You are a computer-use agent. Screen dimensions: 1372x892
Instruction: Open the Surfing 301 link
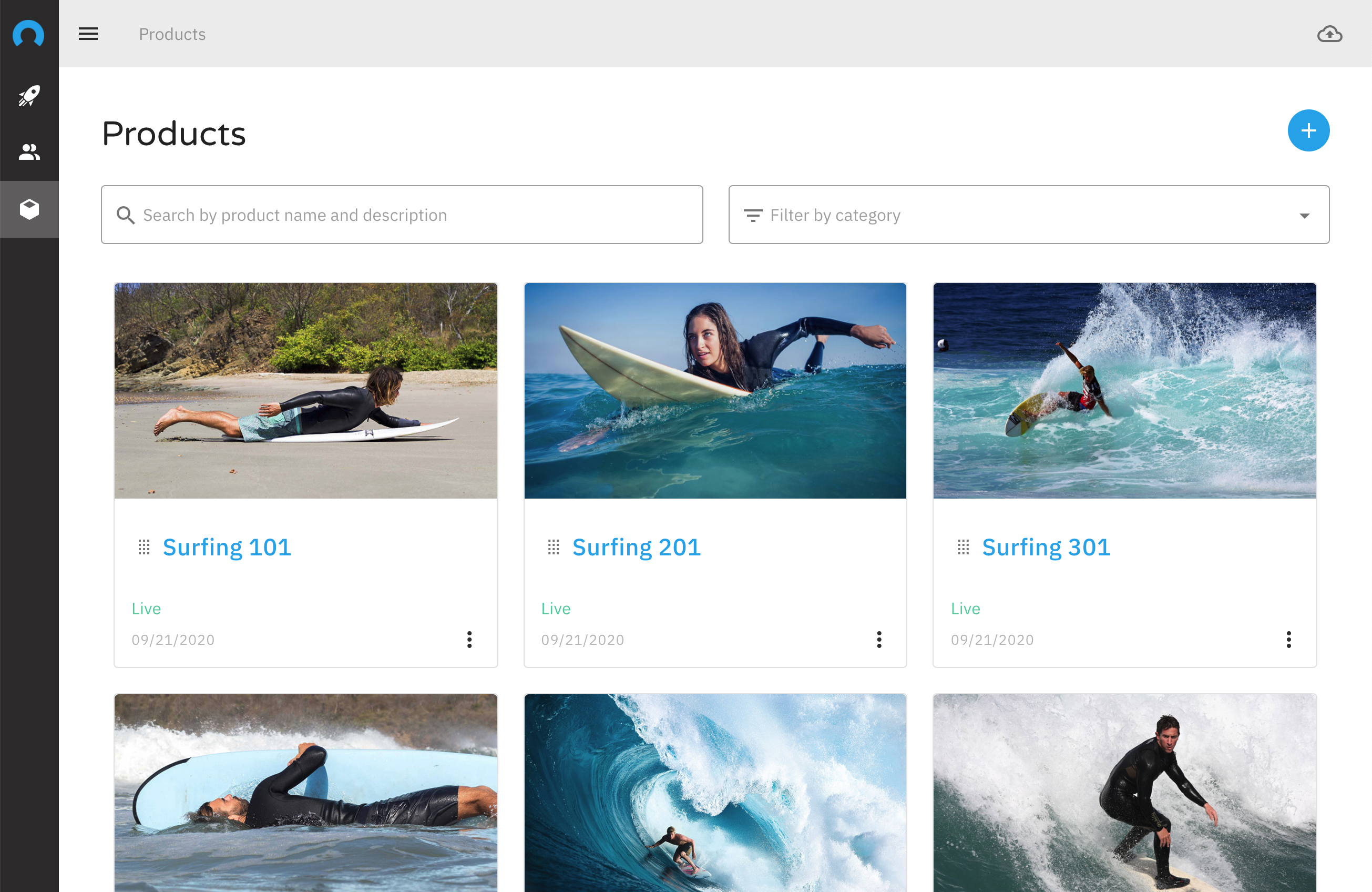1046,547
